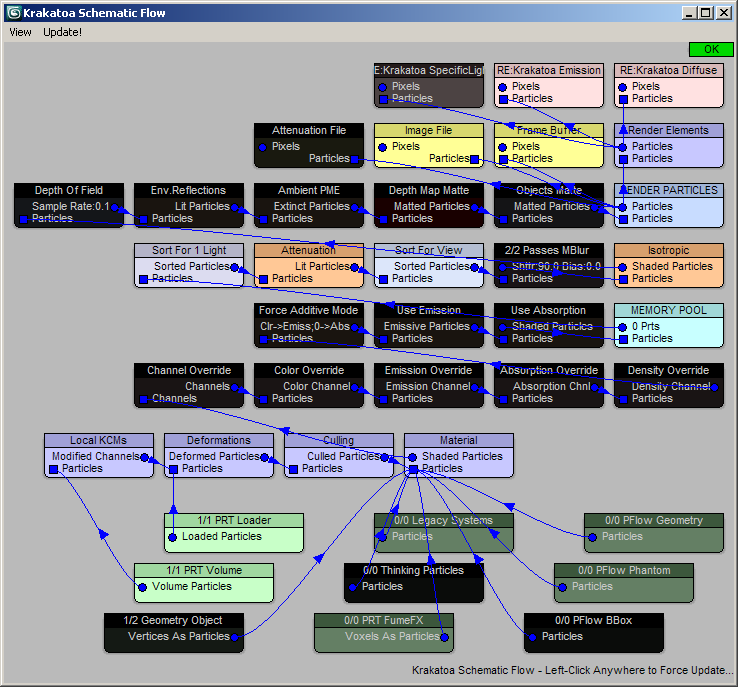Click the Krakatoa app icon in title bar
Screen dimensions: 738x687
(x=15, y=13)
